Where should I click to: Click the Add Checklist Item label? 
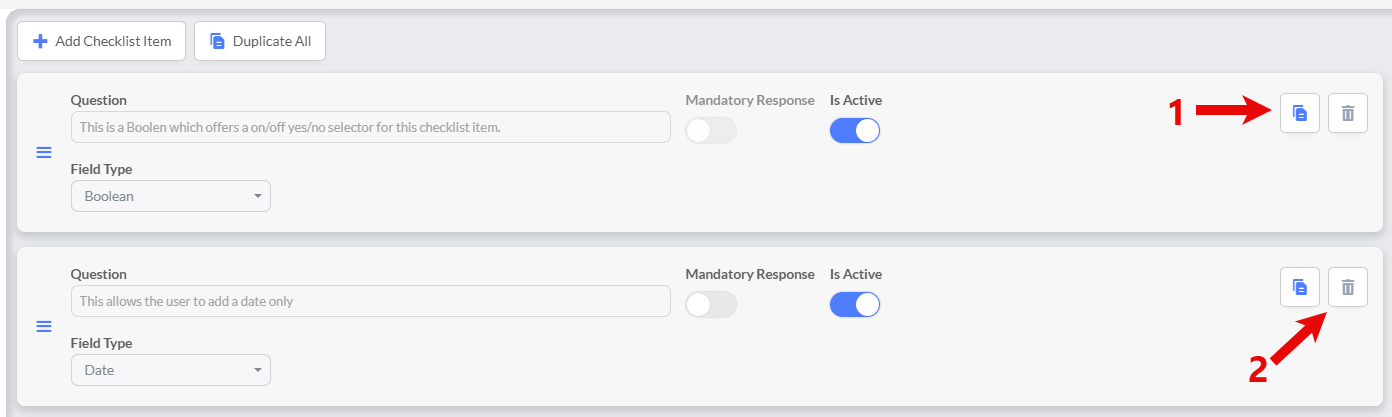pos(113,41)
